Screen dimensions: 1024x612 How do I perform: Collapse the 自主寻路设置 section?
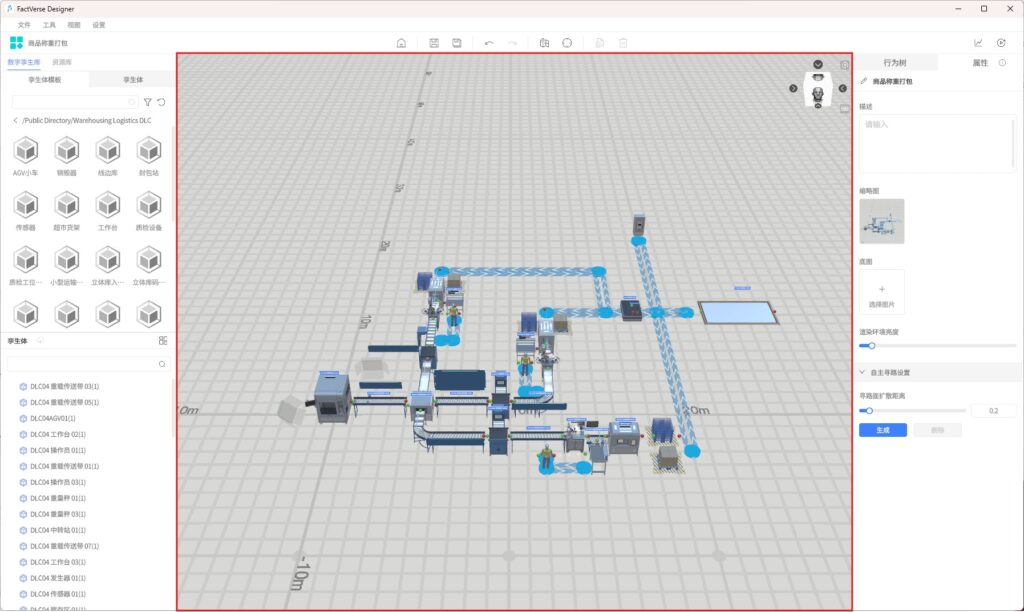point(863,372)
